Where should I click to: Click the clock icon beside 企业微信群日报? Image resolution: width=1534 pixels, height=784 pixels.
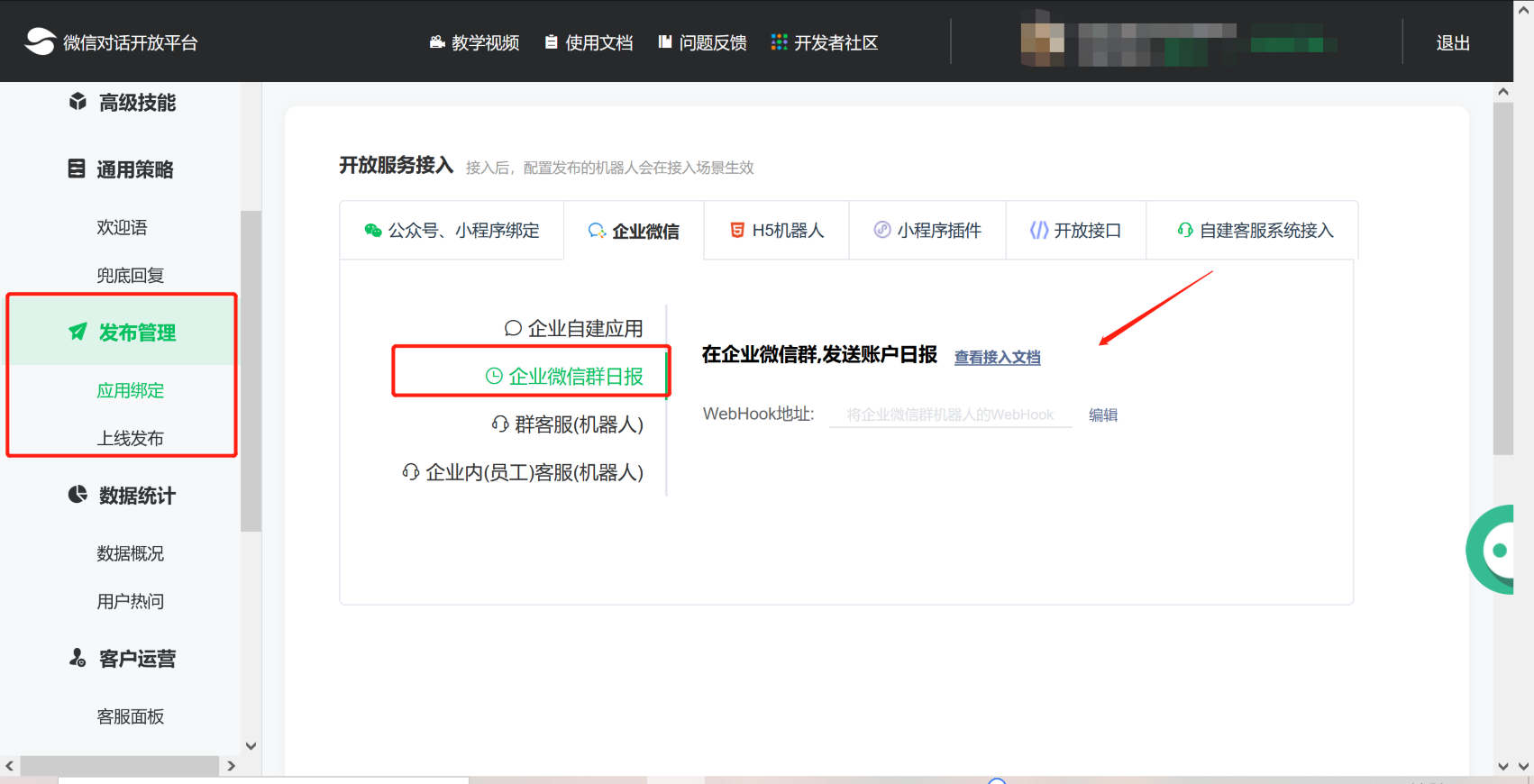point(494,376)
